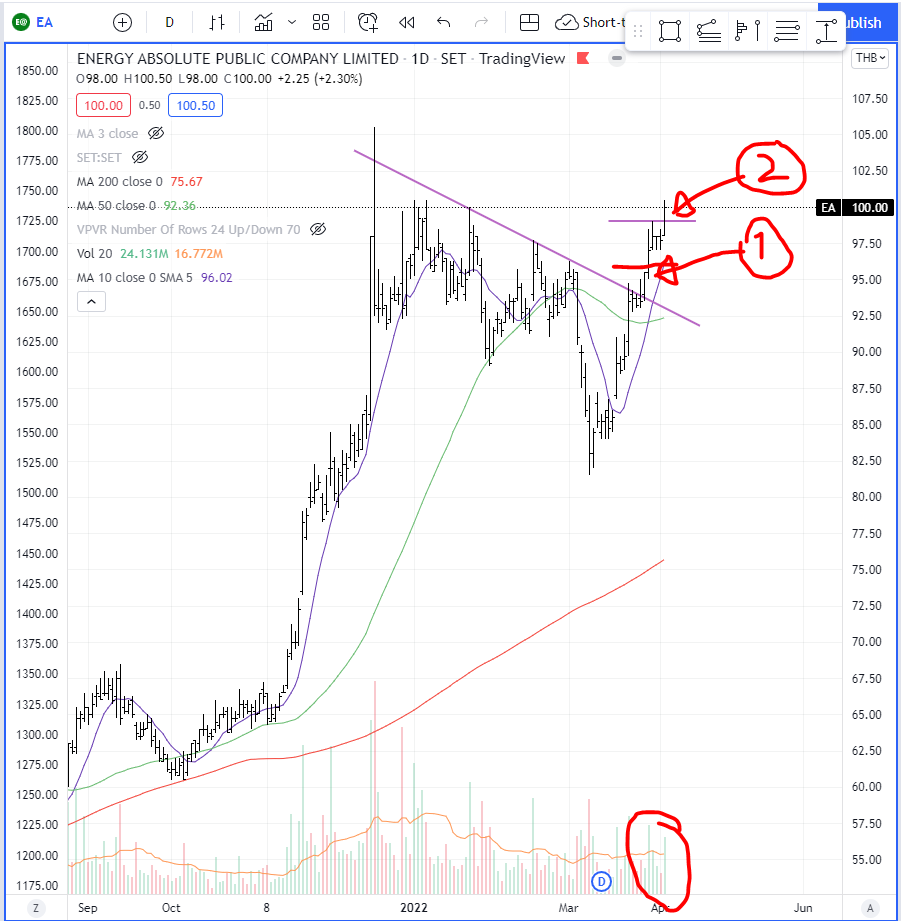Click the 1850.00 left axis value
This screenshot has height=921, width=901.
click(x=37, y=70)
